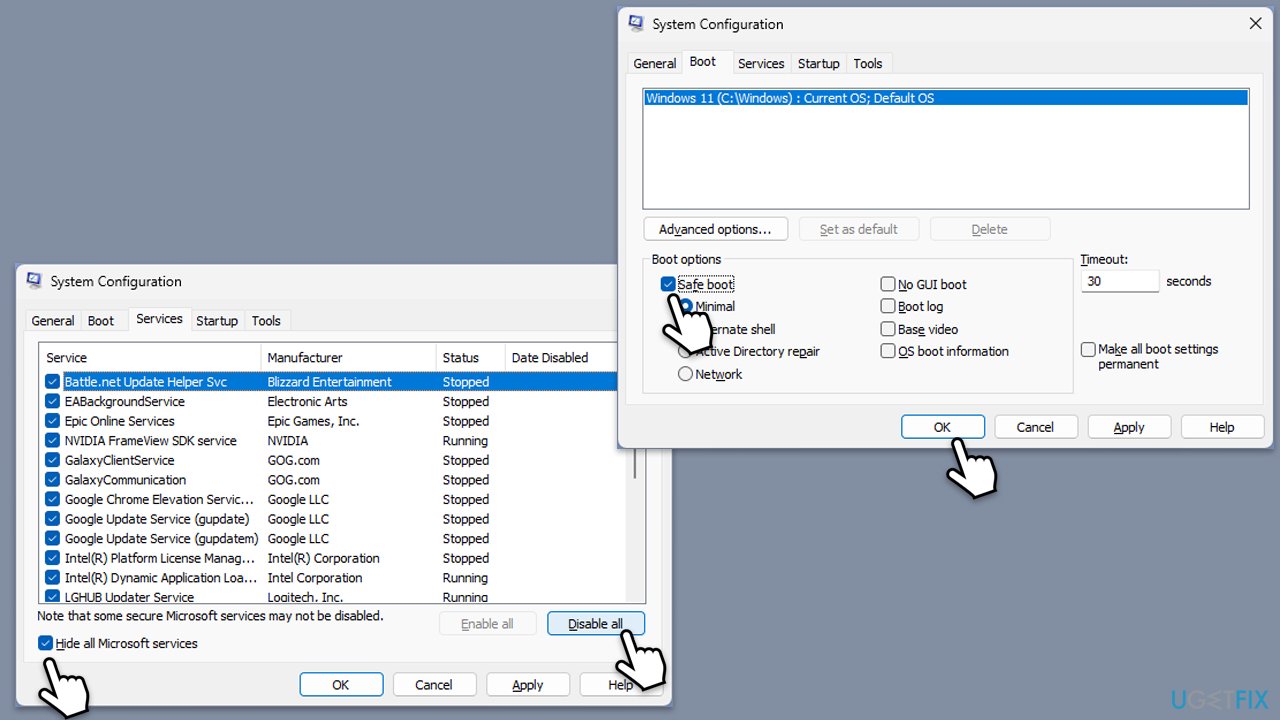Close the Boot System Configuration window
The image size is (1280, 720).
[x=1256, y=24]
